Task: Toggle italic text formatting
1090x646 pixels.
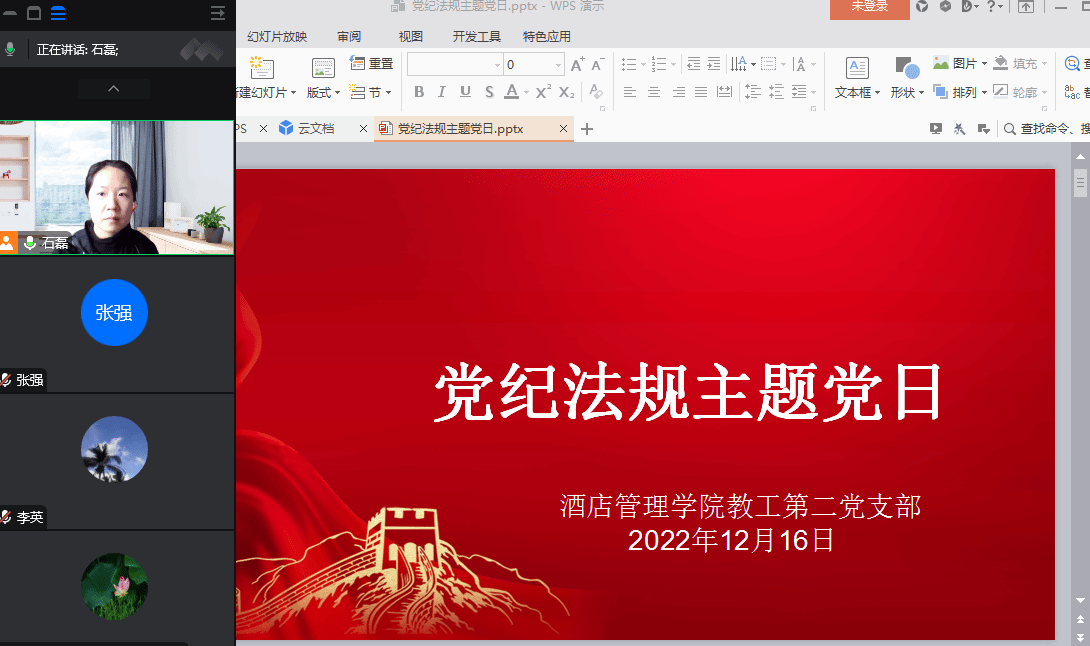Action: tap(442, 92)
